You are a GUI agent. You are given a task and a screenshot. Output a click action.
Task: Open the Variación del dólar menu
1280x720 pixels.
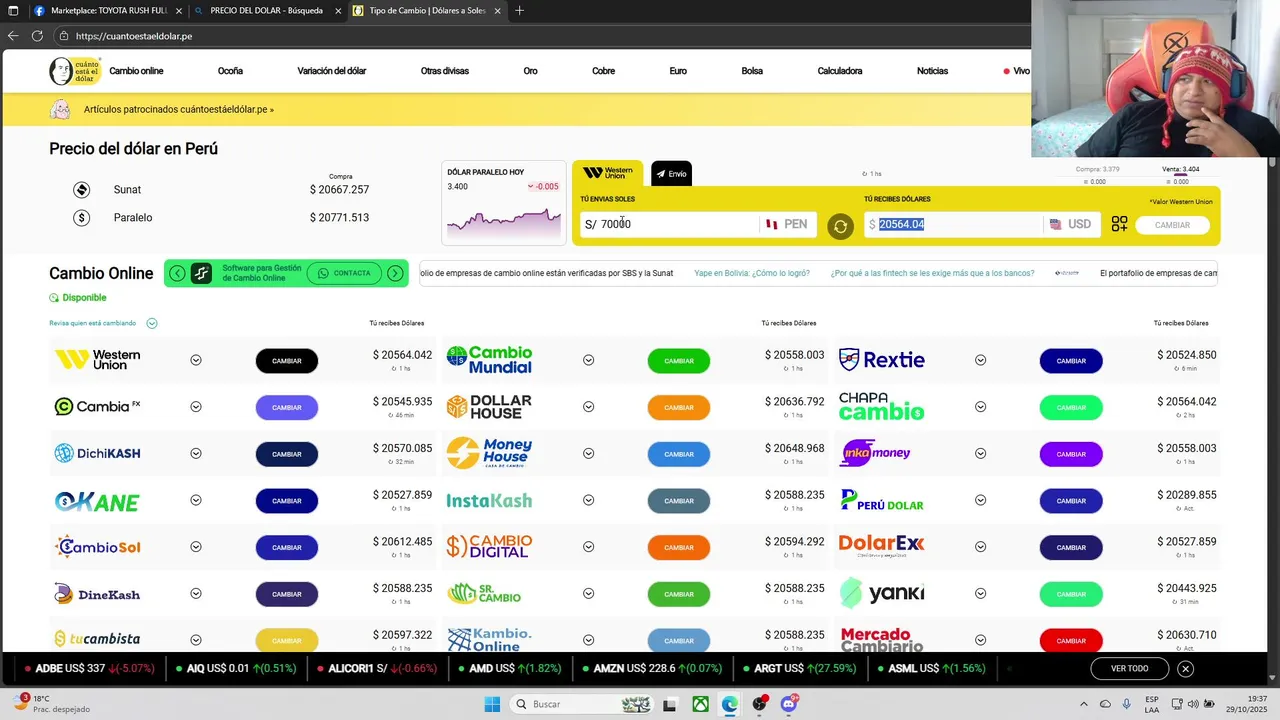pyautogui.click(x=331, y=71)
